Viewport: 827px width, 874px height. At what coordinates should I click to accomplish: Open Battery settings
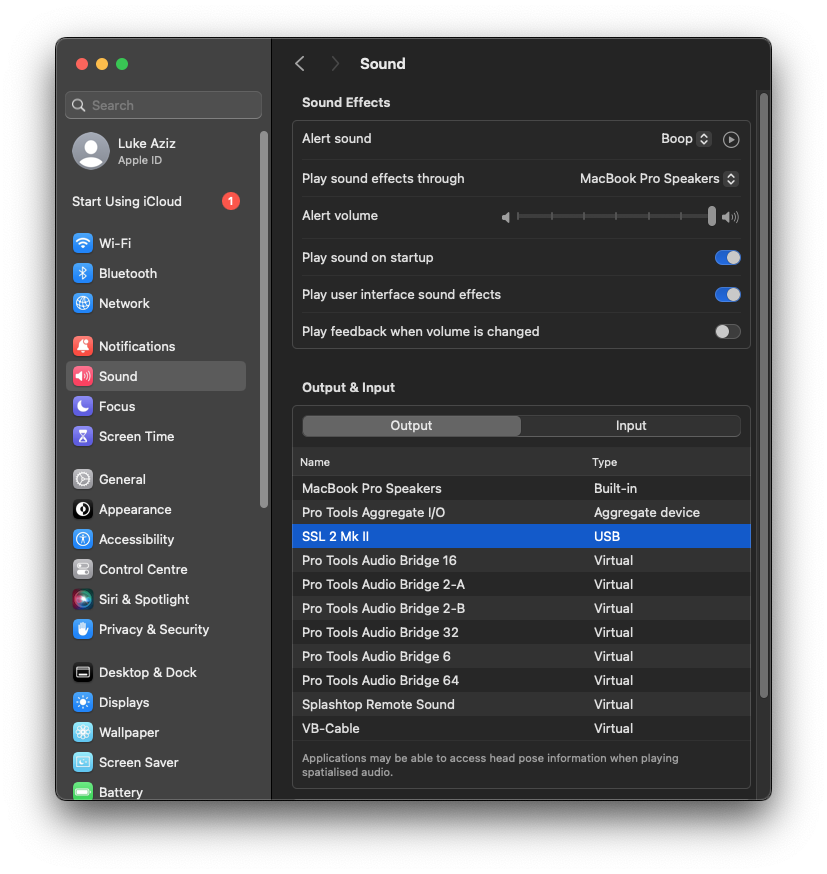[x=156, y=792]
